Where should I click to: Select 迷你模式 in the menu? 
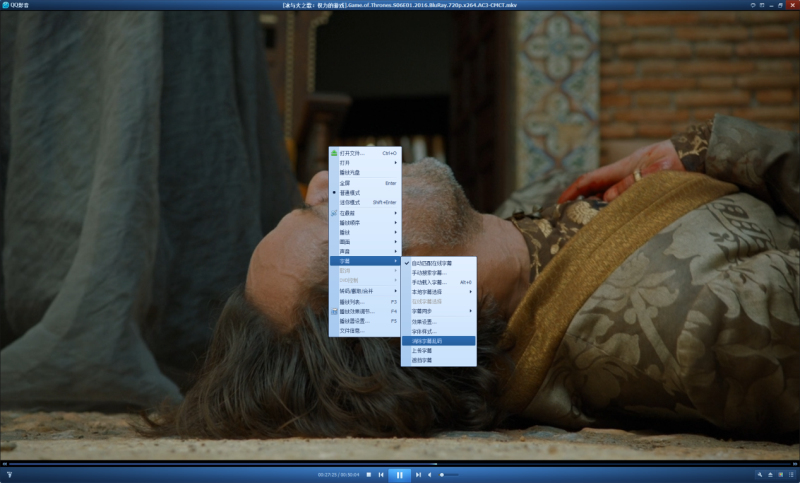point(365,202)
